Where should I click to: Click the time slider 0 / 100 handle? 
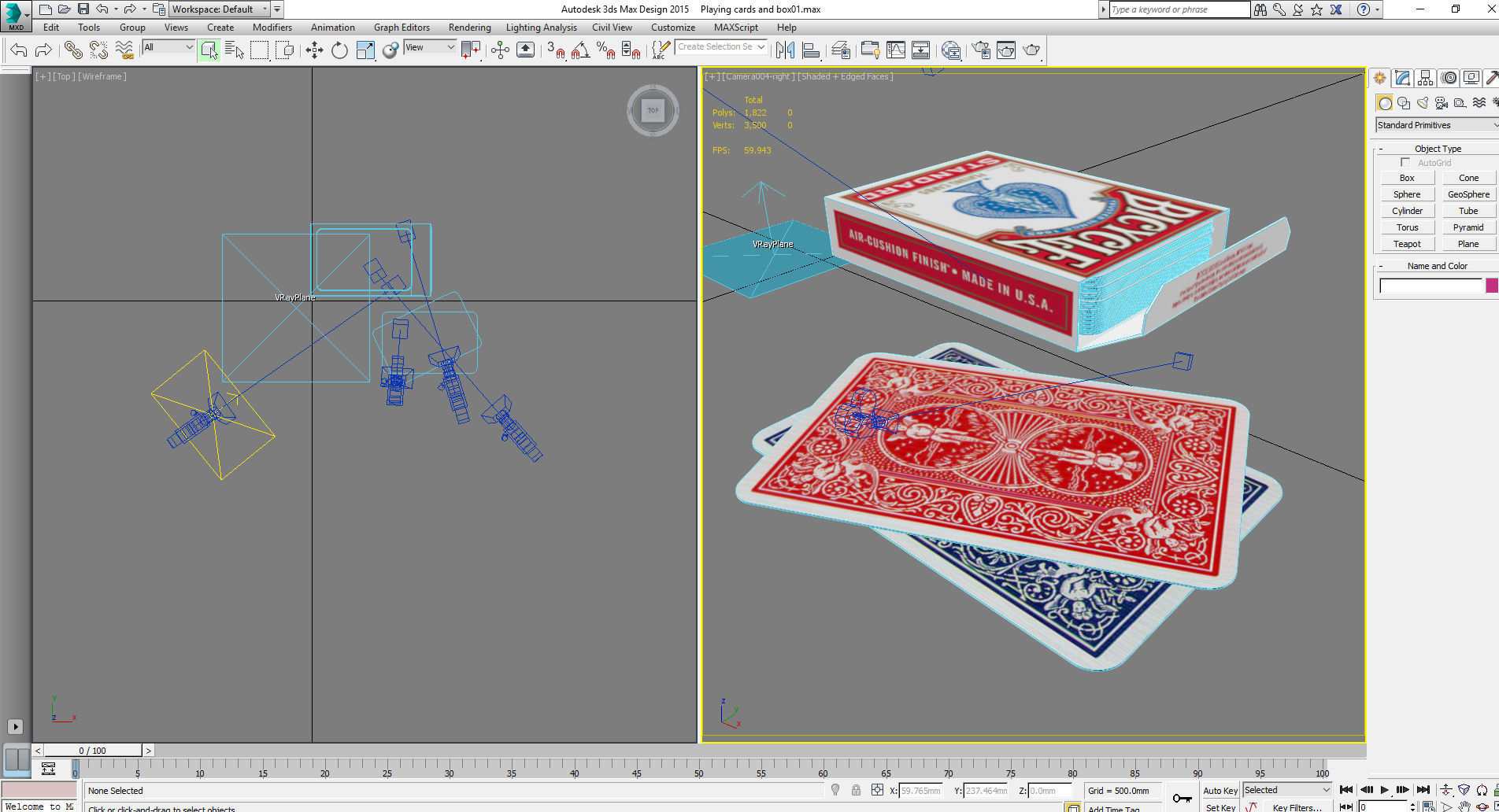93,751
